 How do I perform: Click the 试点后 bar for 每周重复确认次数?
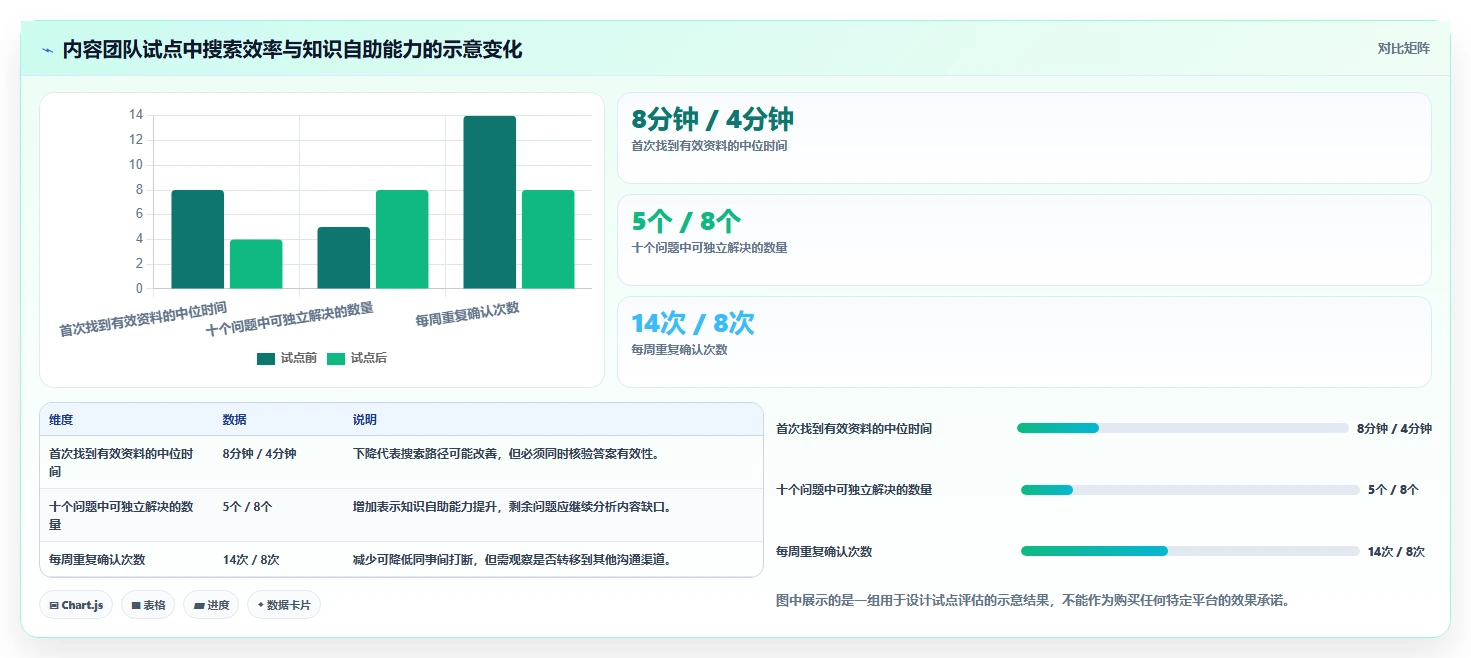[548, 239]
